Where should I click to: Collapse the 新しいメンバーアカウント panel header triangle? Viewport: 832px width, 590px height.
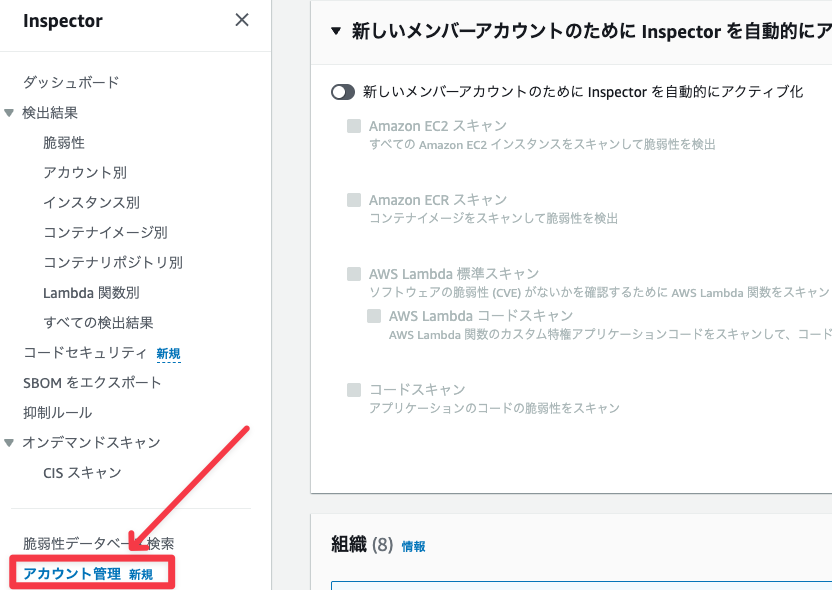pos(336,31)
